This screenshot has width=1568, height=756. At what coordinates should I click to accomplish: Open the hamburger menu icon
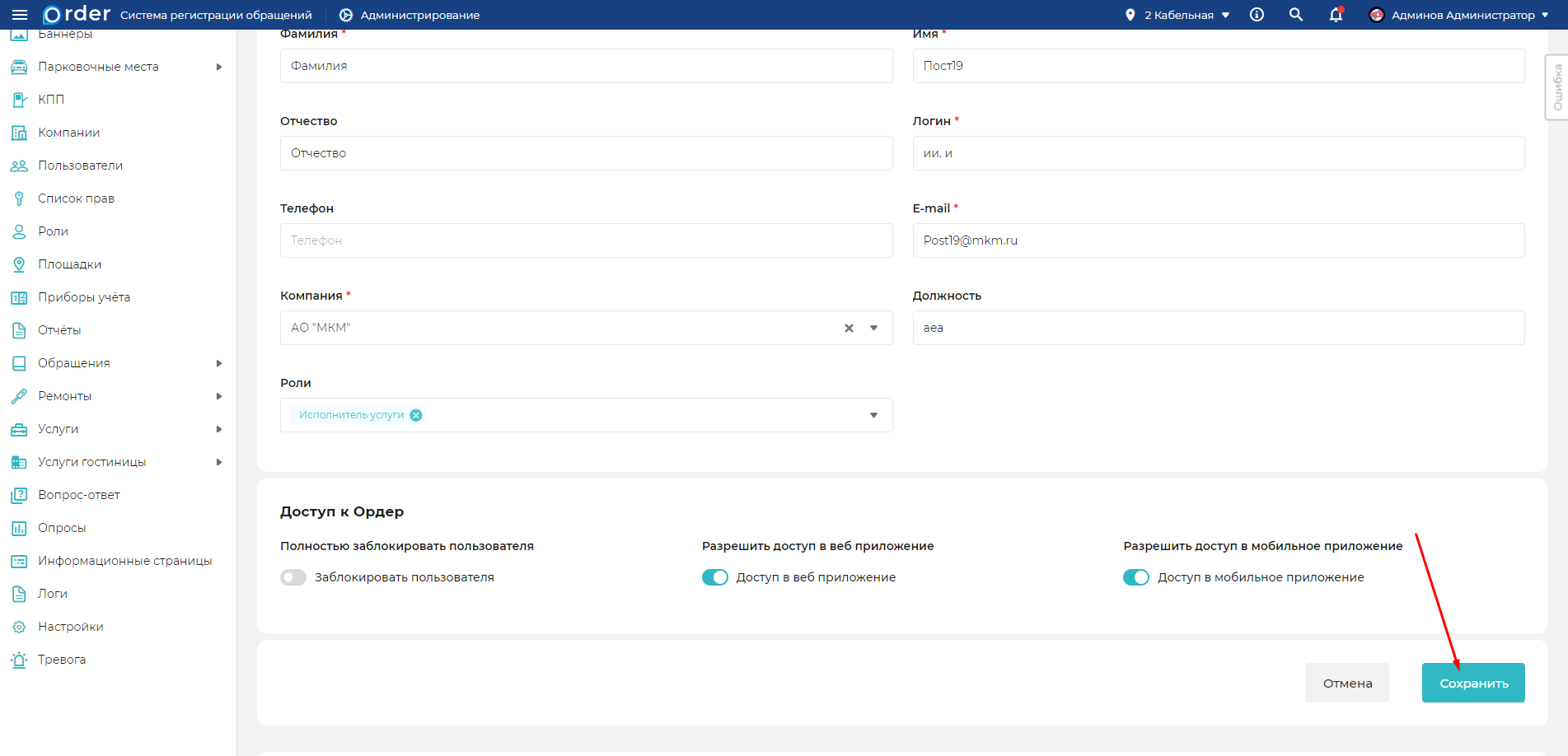tap(20, 15)
